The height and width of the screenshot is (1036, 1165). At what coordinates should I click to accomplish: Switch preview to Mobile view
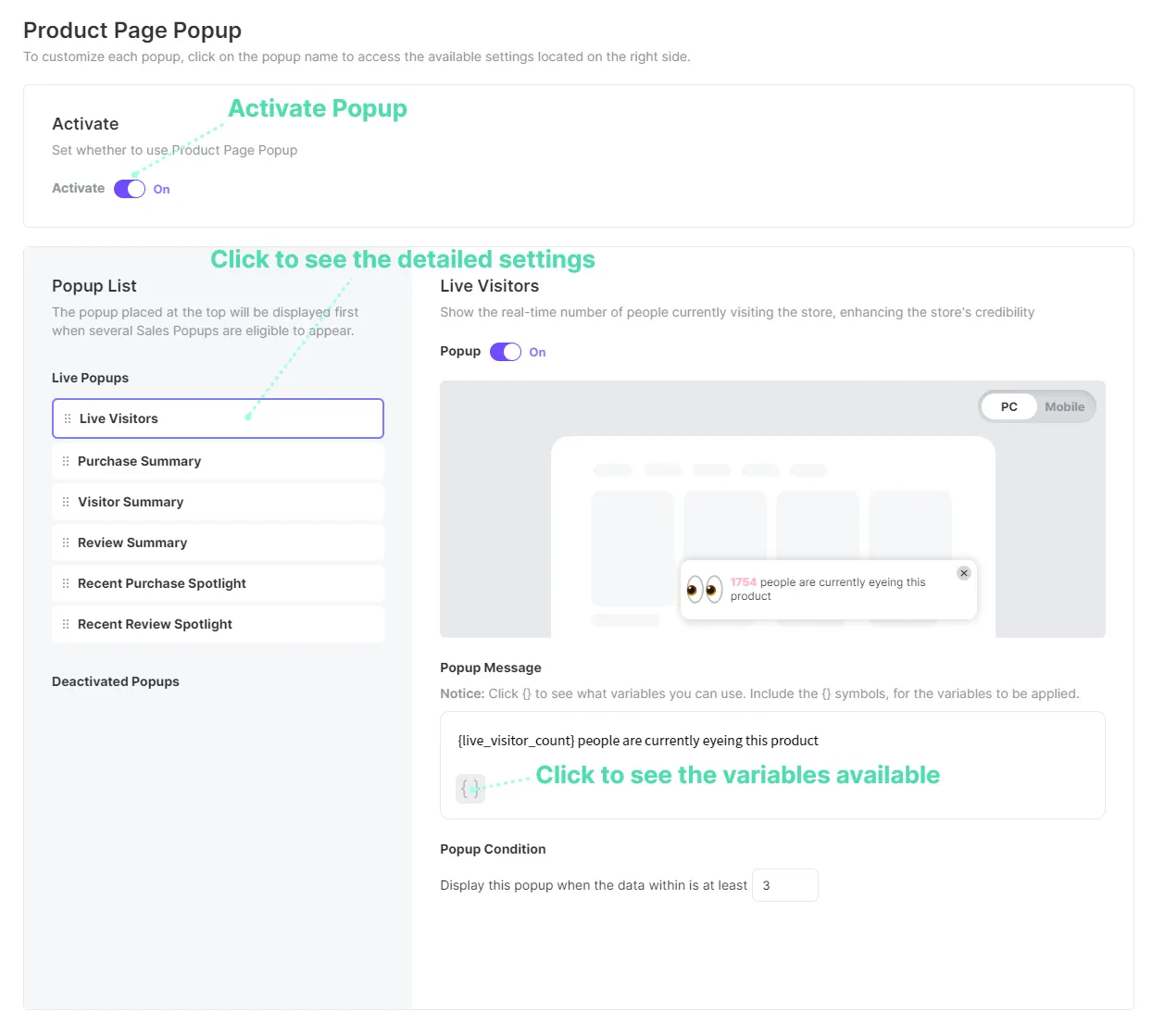[x=1064, y=406]
